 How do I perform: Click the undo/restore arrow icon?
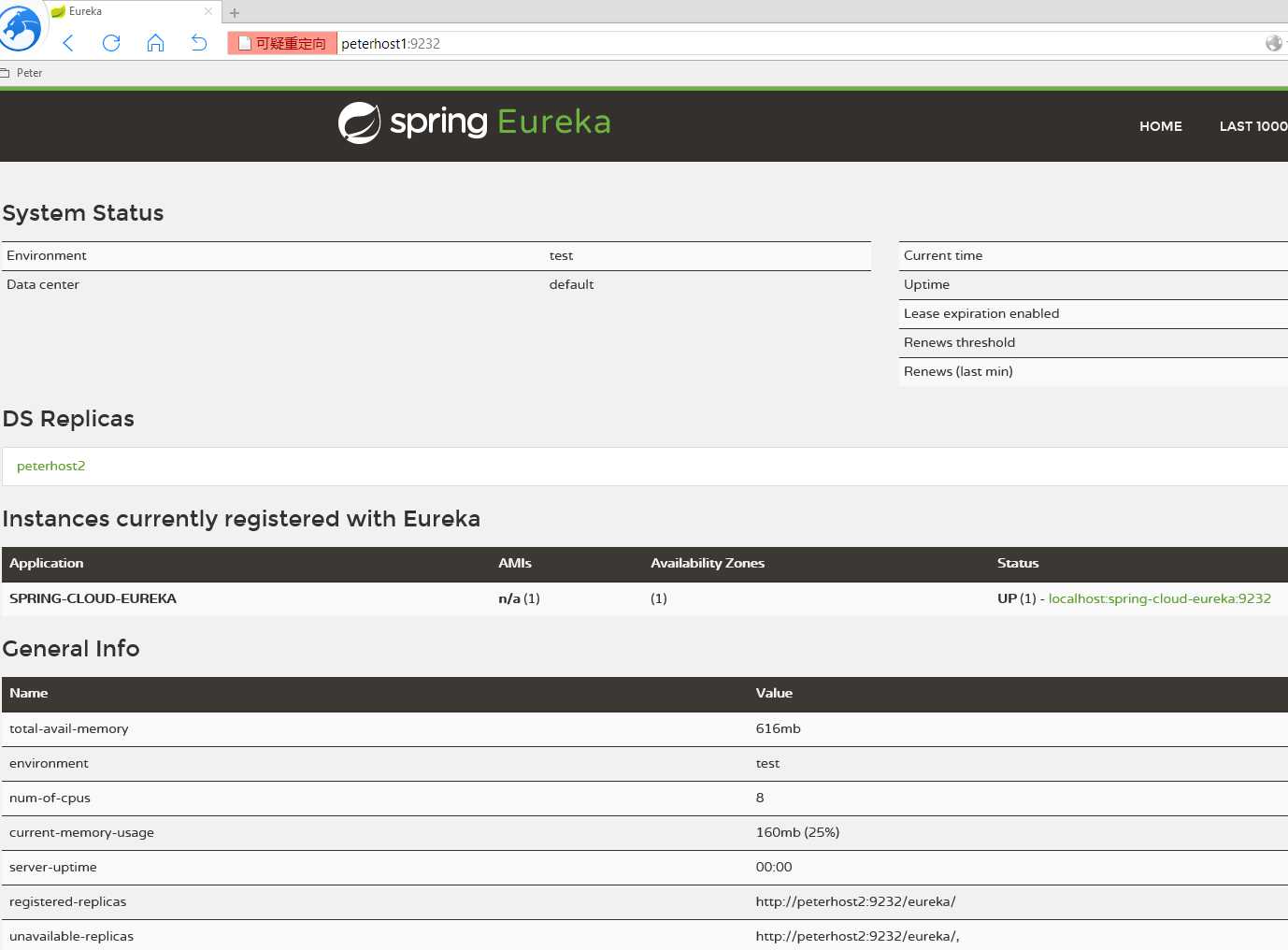[x=199, y=43]
